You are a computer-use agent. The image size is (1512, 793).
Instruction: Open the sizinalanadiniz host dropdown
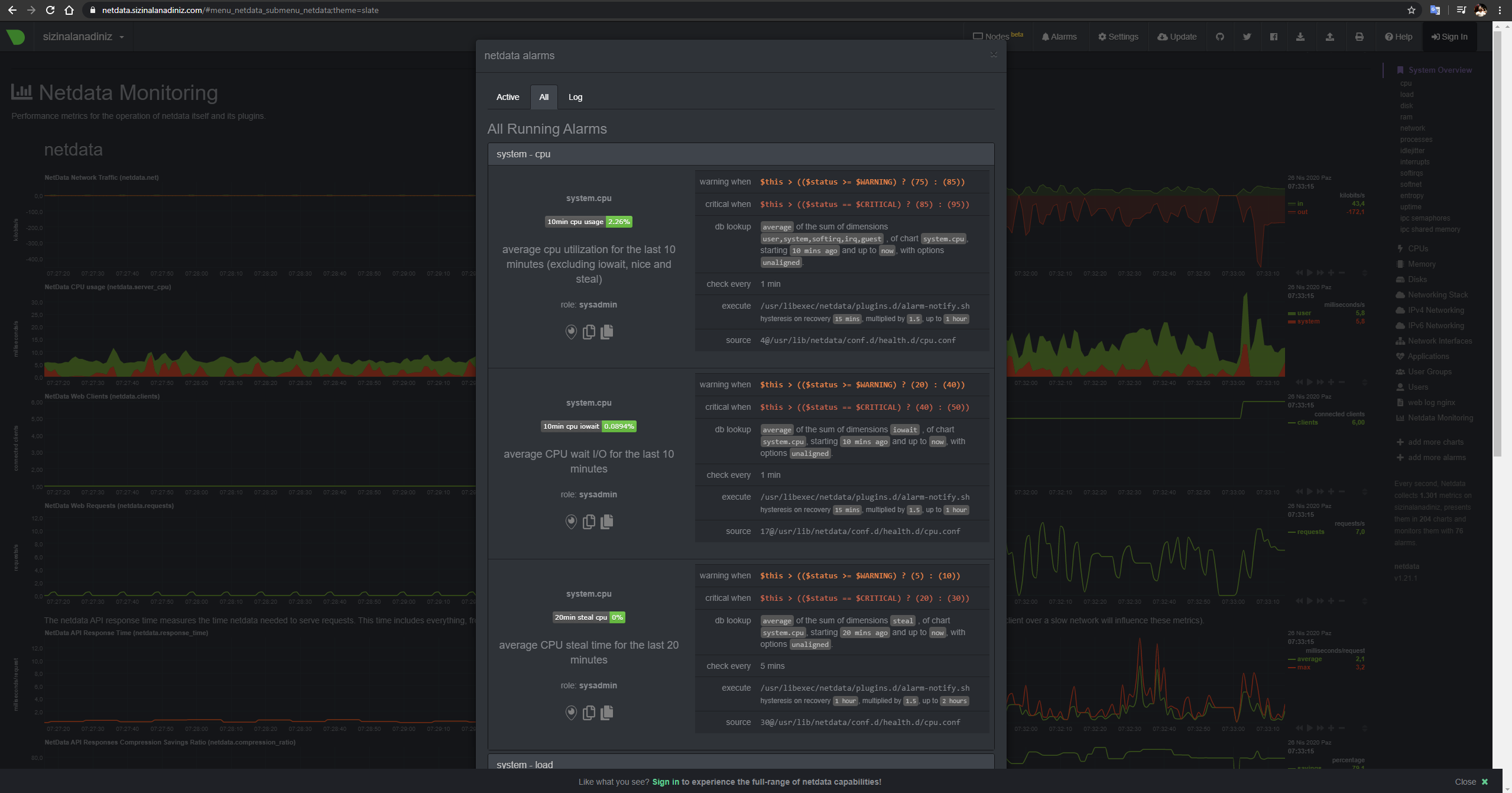pos(83,37)
